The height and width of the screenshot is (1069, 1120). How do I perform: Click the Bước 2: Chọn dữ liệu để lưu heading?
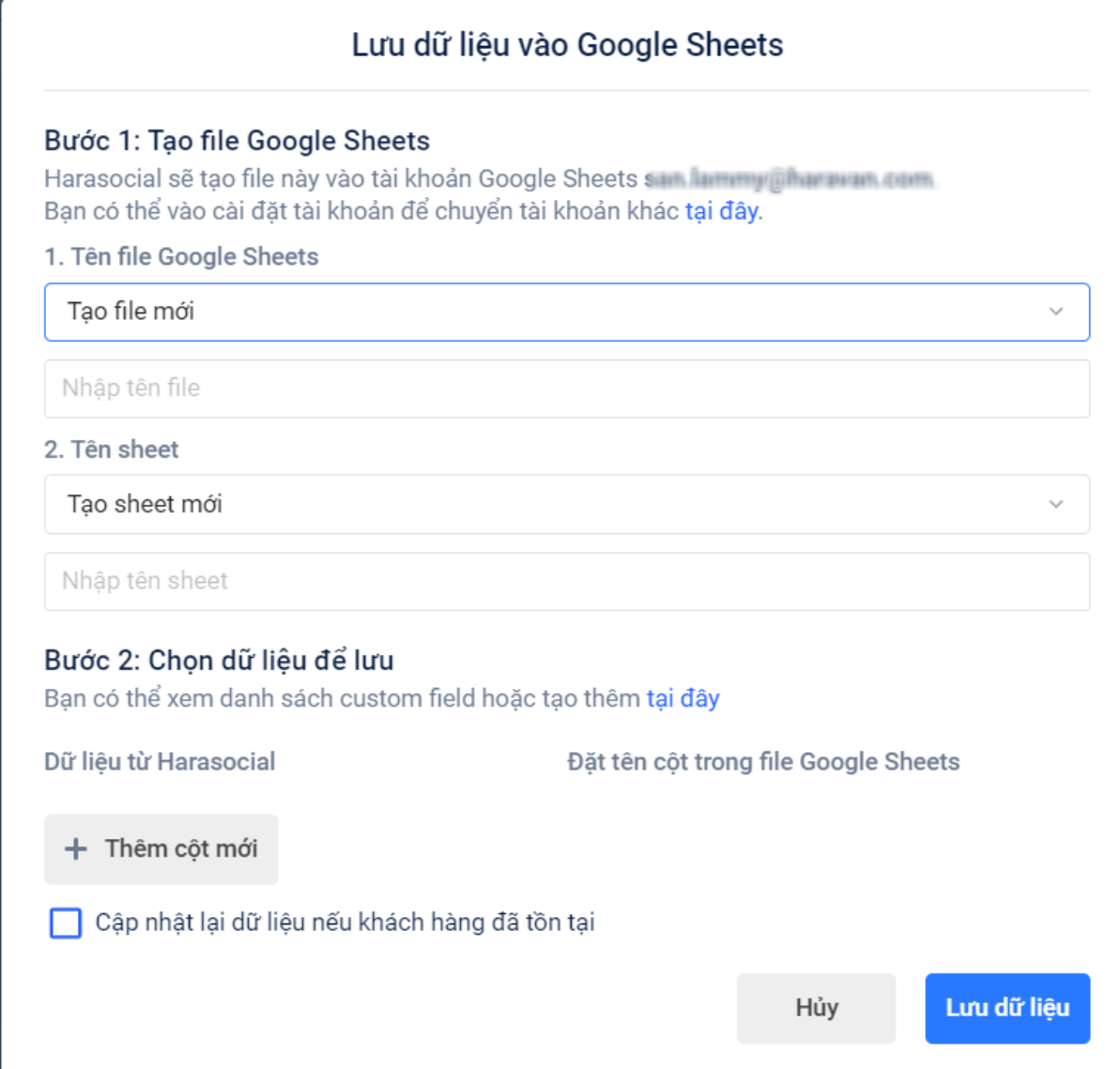pyautogui.click(x=219, y=661)
